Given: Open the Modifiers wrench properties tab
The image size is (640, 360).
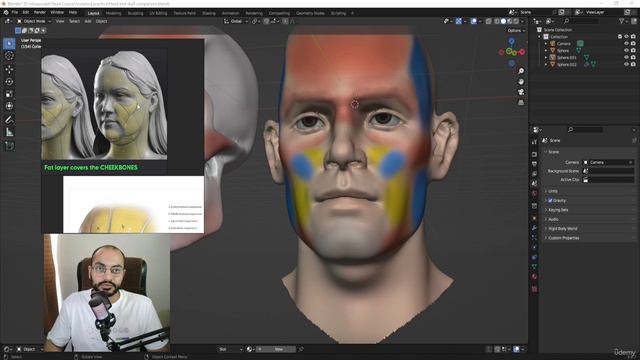Looking at the screenshot, I should 534,228.
